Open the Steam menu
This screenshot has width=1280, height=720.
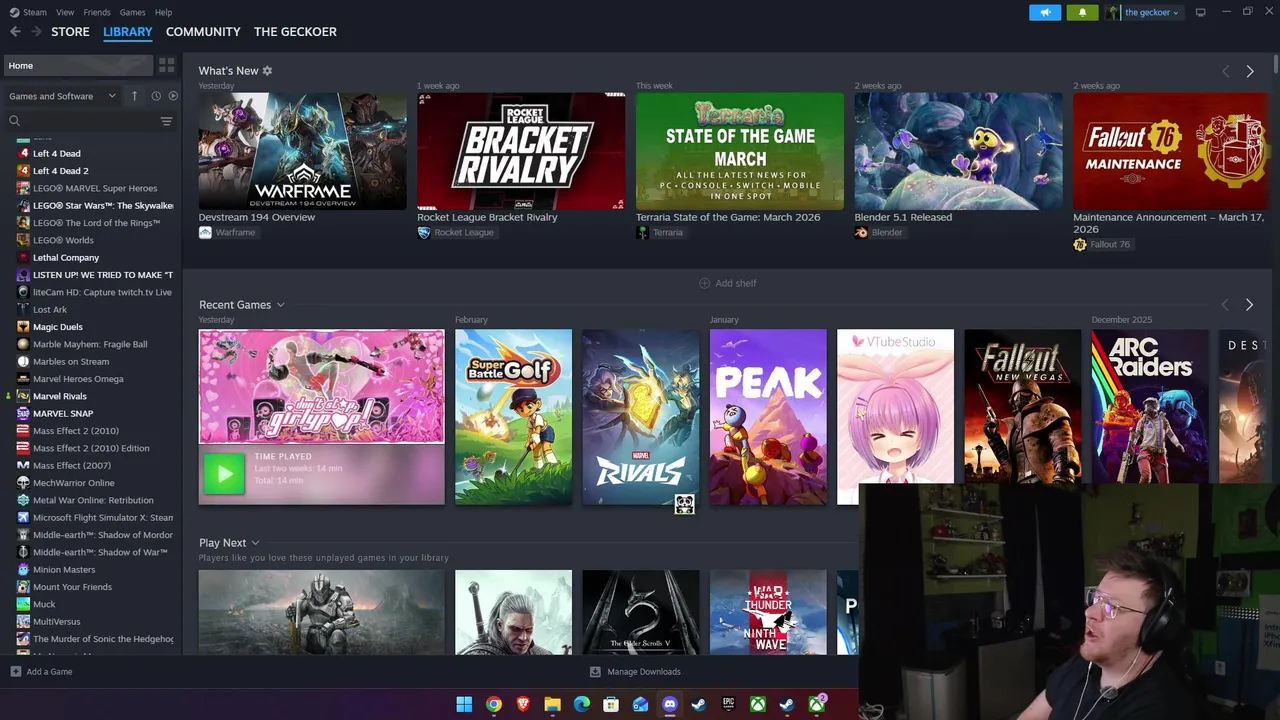point(35,12)
